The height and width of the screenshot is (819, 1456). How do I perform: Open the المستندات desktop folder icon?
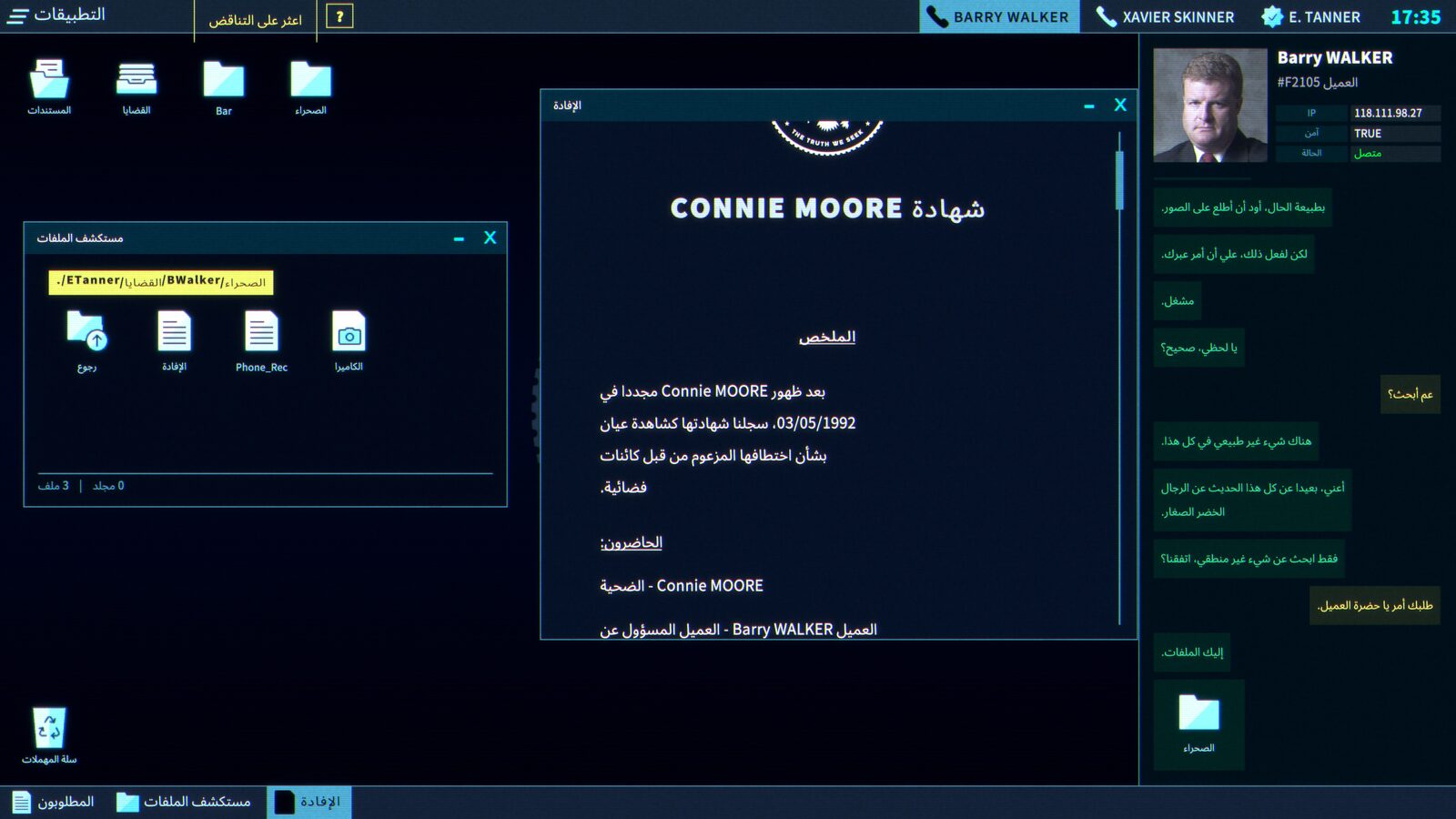tap(49, 86)
